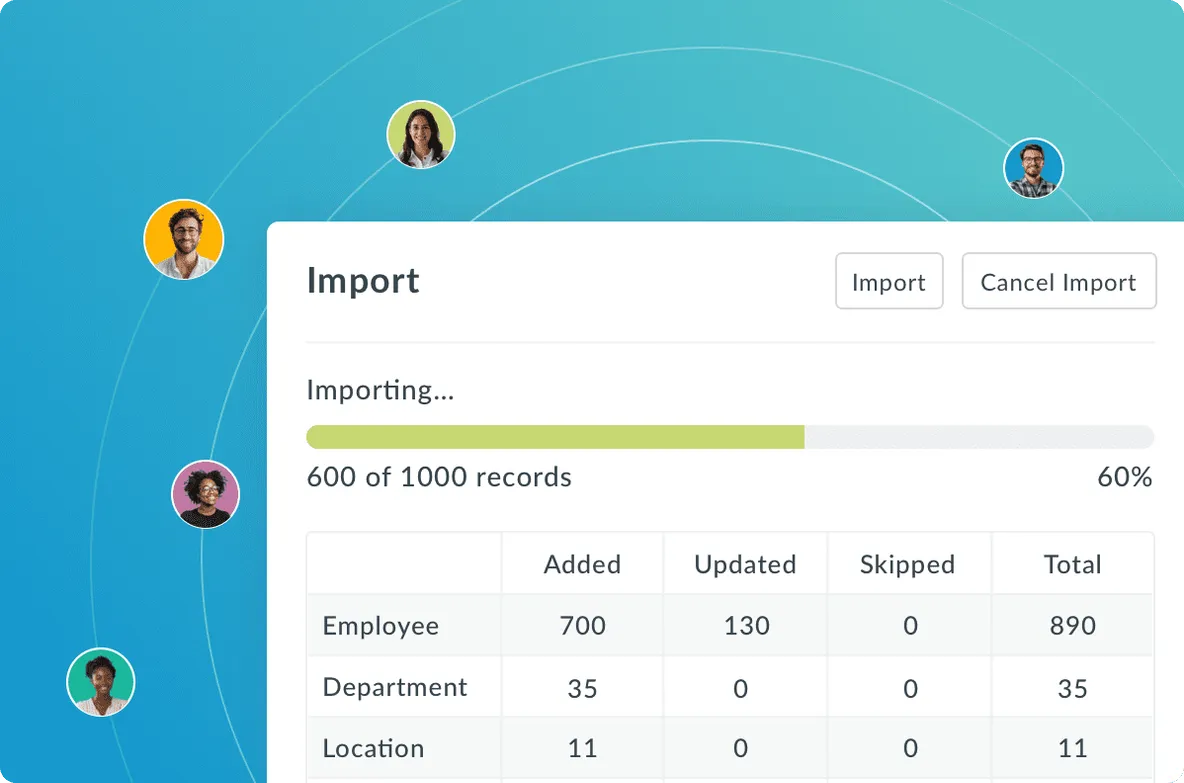Click the 60% progress value
The image size is (1184, 783).
pos(1124,477)
